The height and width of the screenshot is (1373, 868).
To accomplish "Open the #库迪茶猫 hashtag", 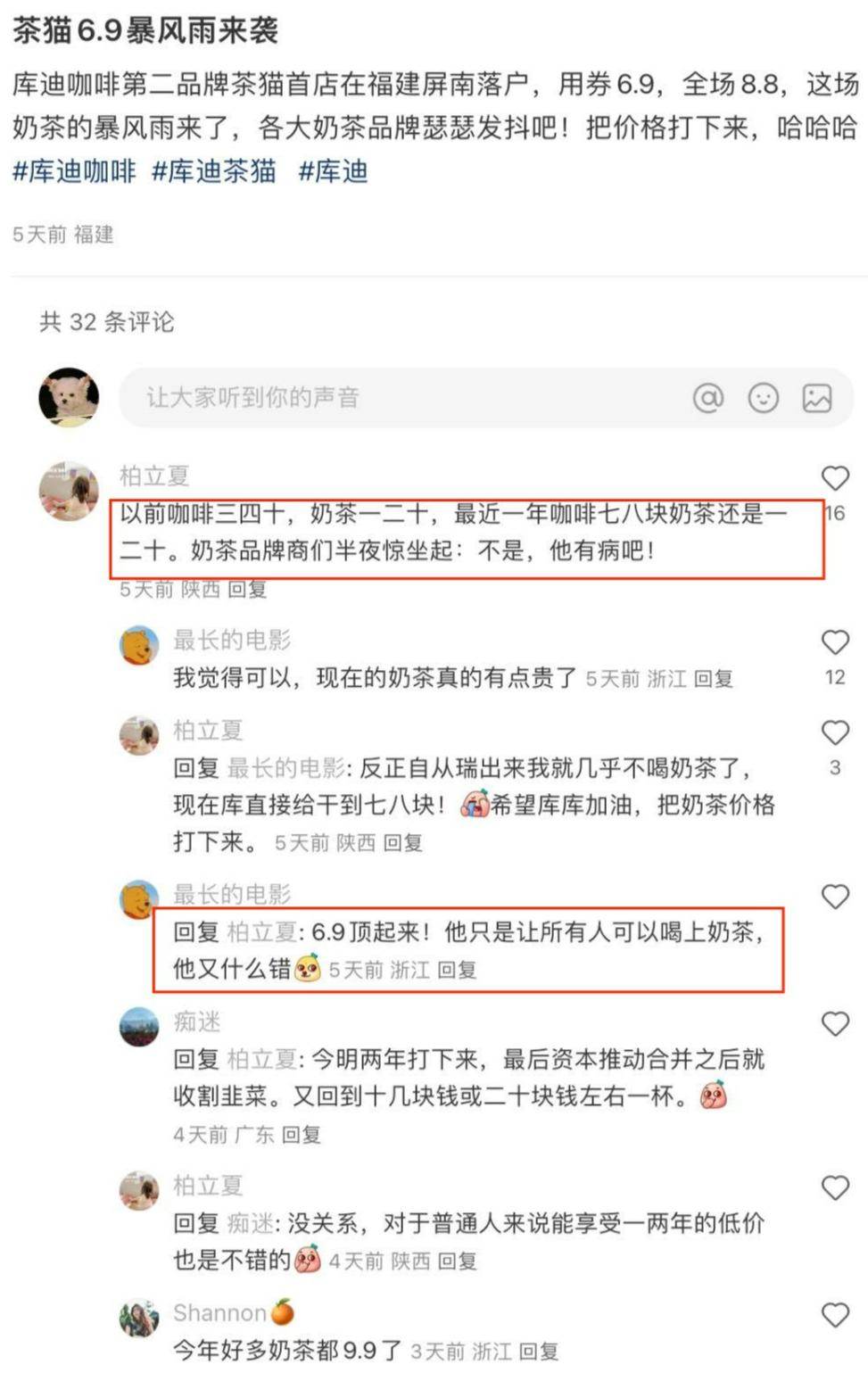I will click(x=214, y=170).
